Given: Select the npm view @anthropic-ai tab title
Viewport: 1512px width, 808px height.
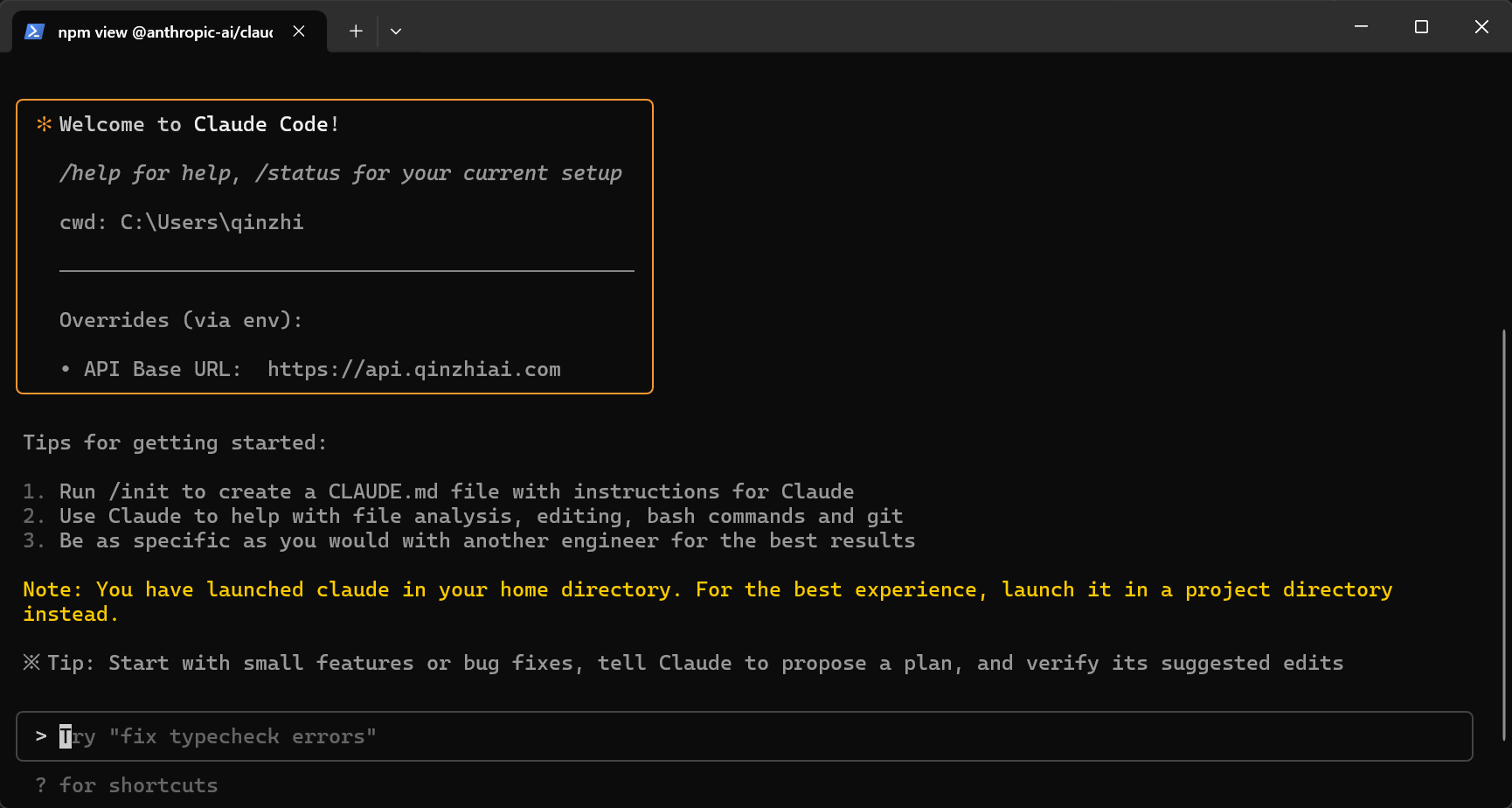Looking at the screenshot, I should (x=165, y=32).
